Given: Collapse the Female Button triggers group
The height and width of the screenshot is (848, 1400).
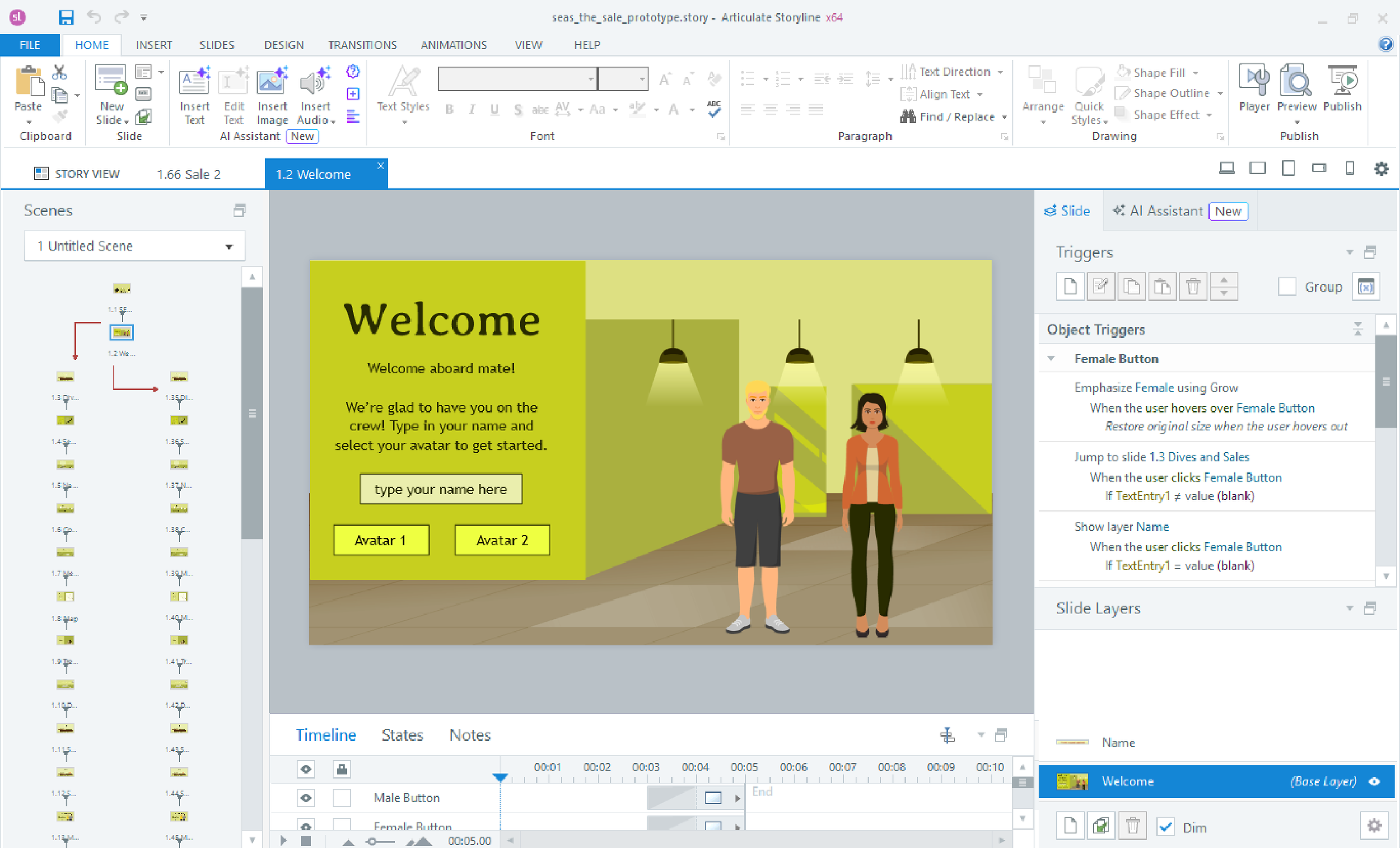Looking at the screenshot, I should point(1051,358).
